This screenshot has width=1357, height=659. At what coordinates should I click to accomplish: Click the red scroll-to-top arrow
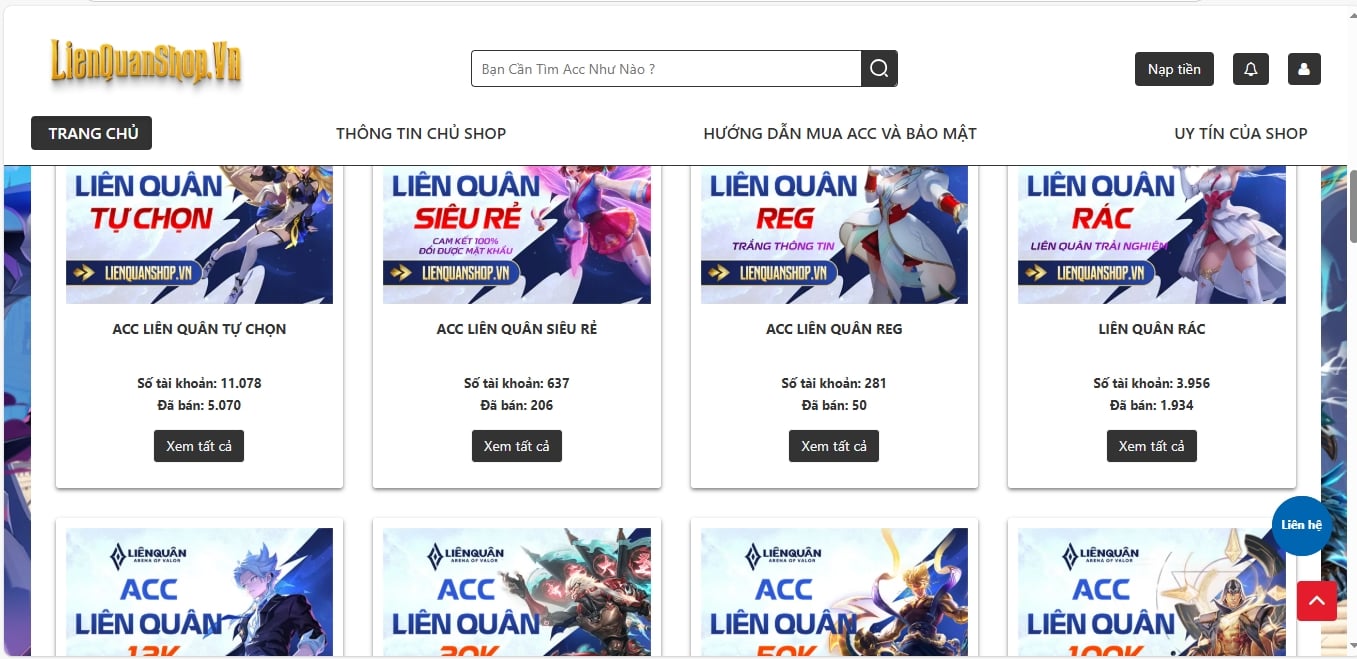click(1317, 601)
